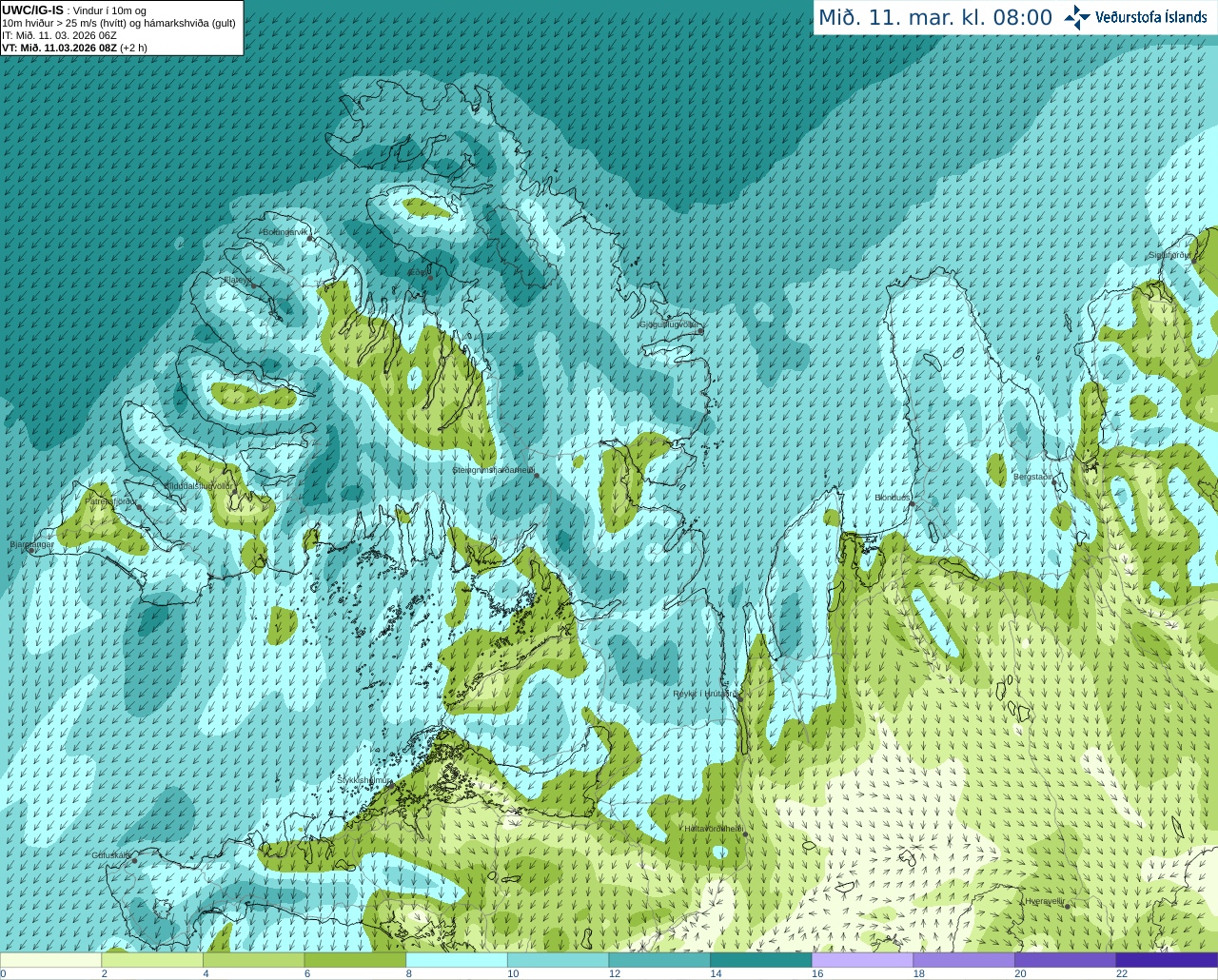This screenshot has width=1218, height=980.
Task: Click the 20–22 m/s violet legend swatch
Action: pyautogui.click(x=1065, y=960)
